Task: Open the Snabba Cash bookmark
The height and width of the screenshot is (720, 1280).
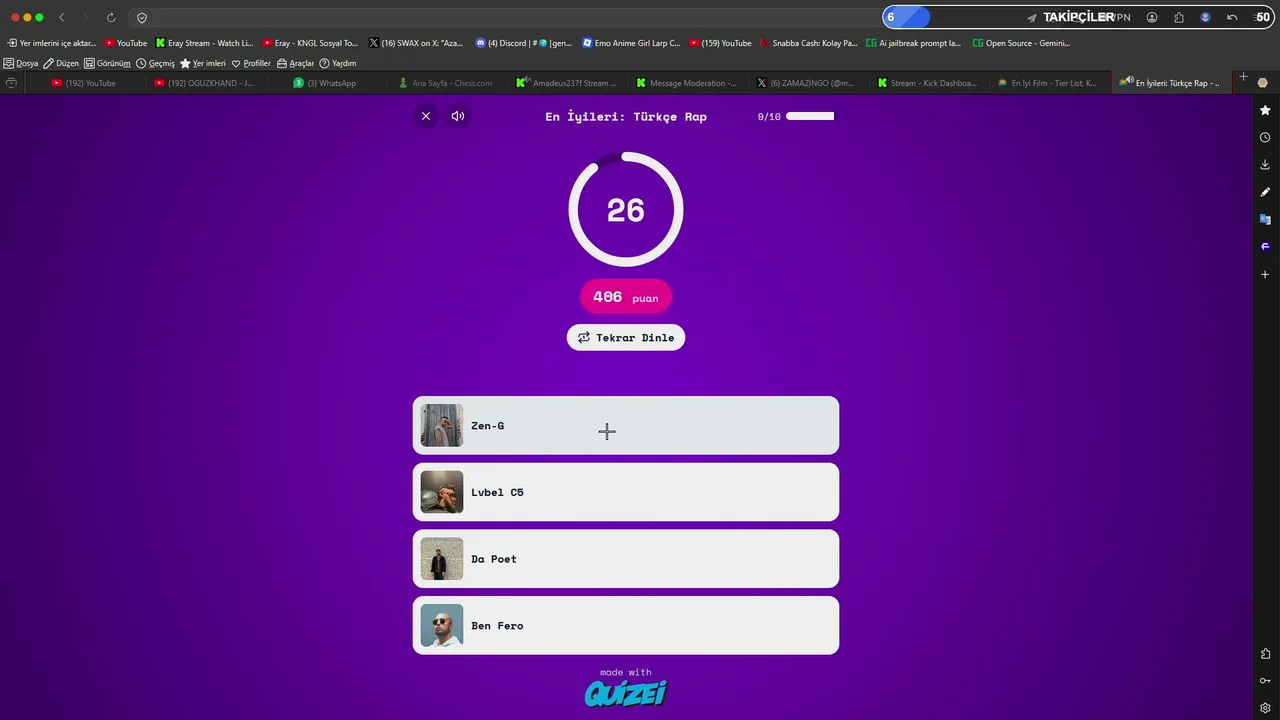Action: tap(809, 43)
